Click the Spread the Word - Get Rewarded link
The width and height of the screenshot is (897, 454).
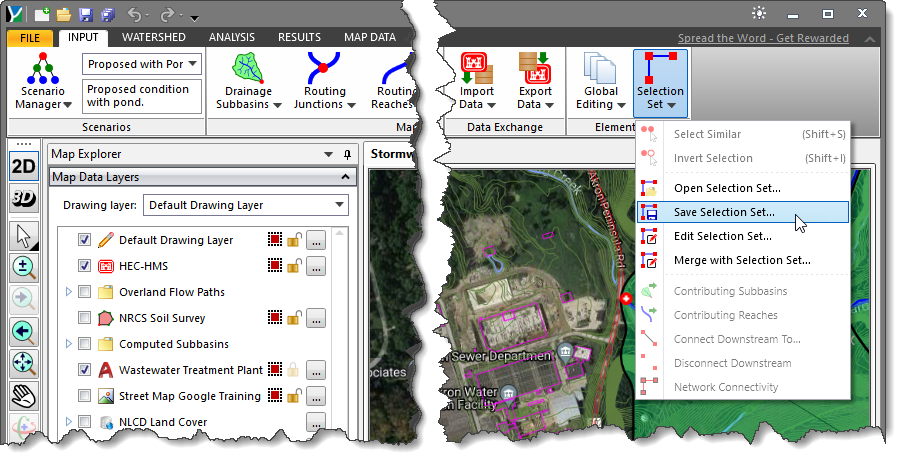pos(763,38)
